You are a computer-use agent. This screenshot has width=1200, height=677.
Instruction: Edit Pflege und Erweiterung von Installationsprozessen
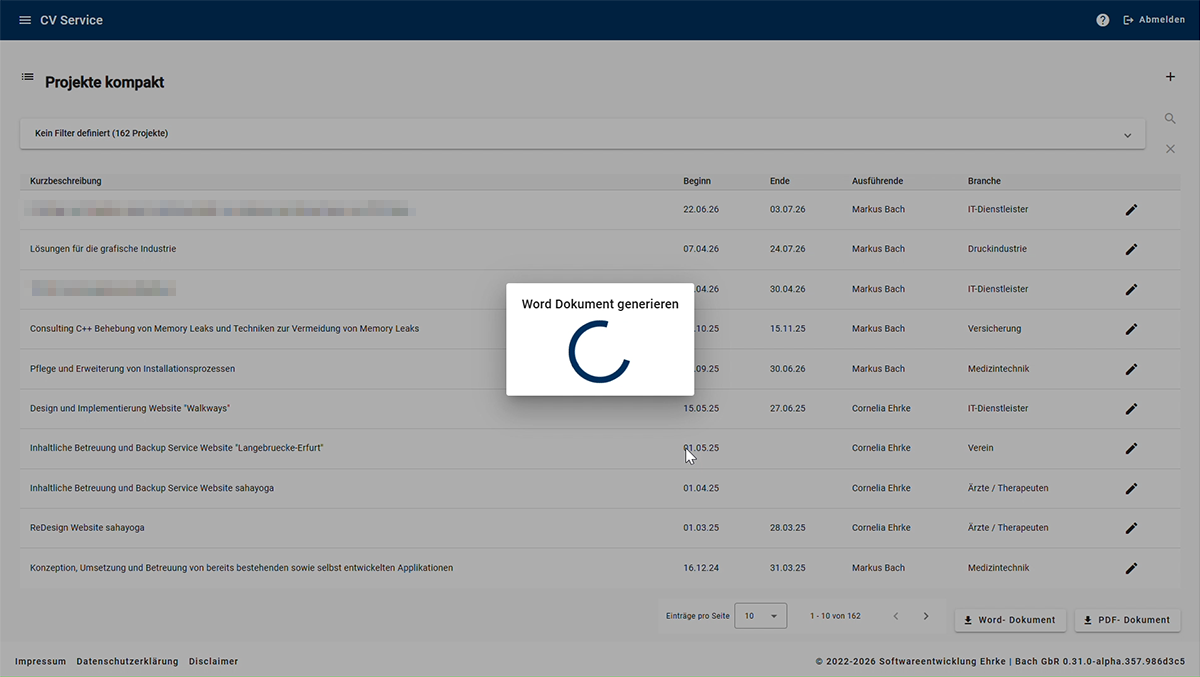(x=1131, y=369)
